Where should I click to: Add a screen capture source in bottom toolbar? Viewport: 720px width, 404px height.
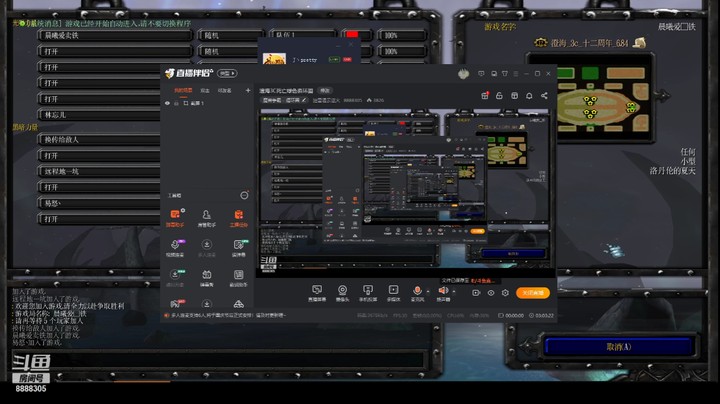tap(317, 292)
